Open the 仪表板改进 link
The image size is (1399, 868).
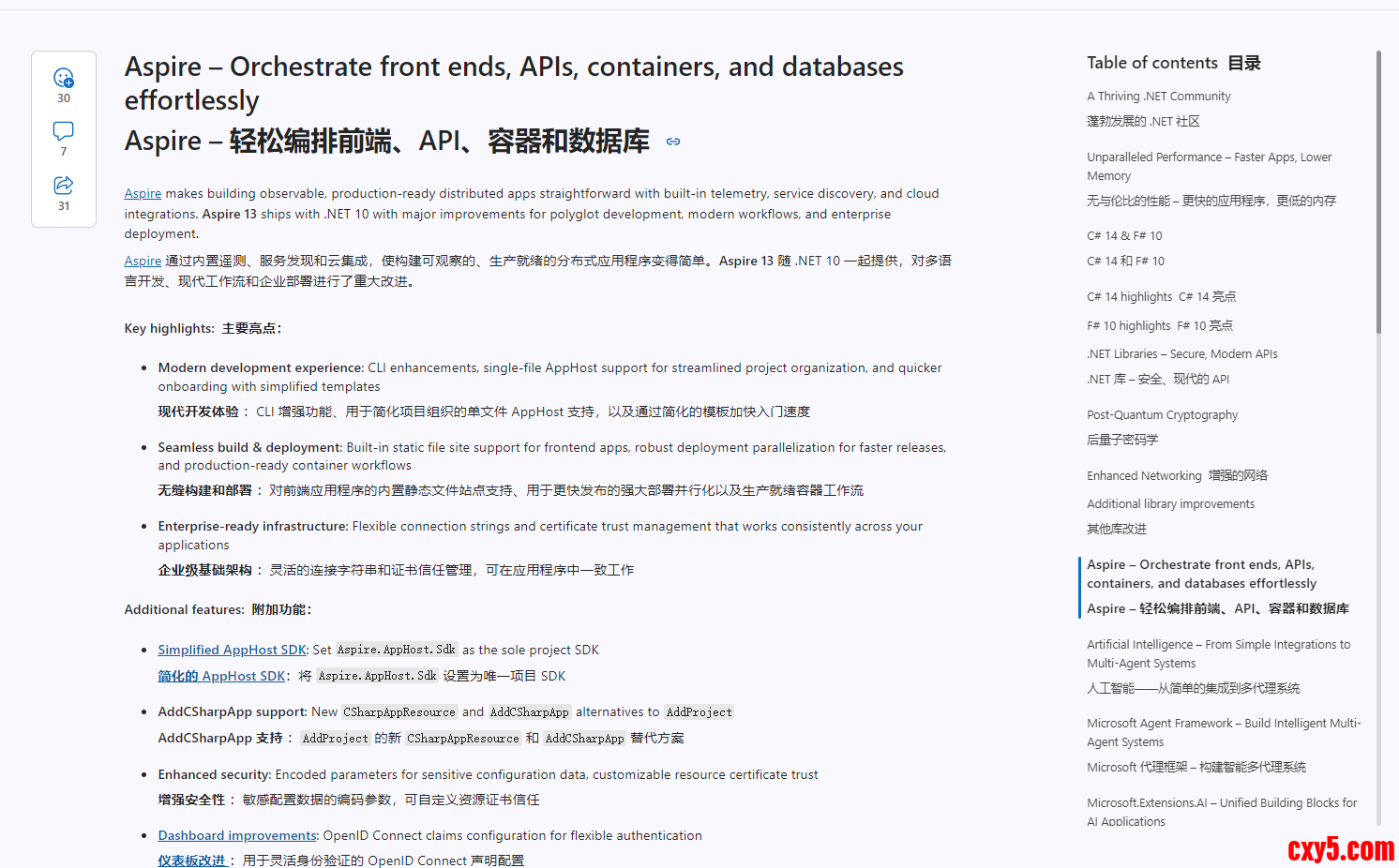(x=191, y=861)
